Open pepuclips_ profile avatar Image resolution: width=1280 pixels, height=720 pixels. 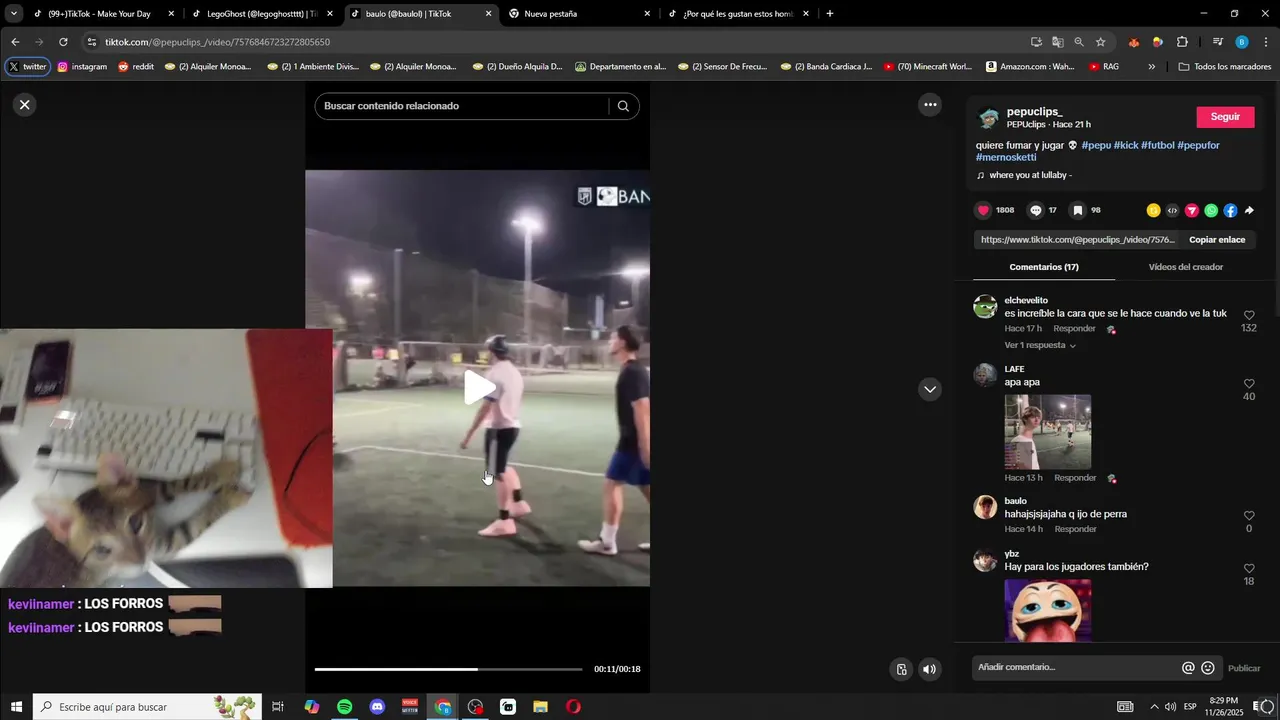[x=988, y=118]
